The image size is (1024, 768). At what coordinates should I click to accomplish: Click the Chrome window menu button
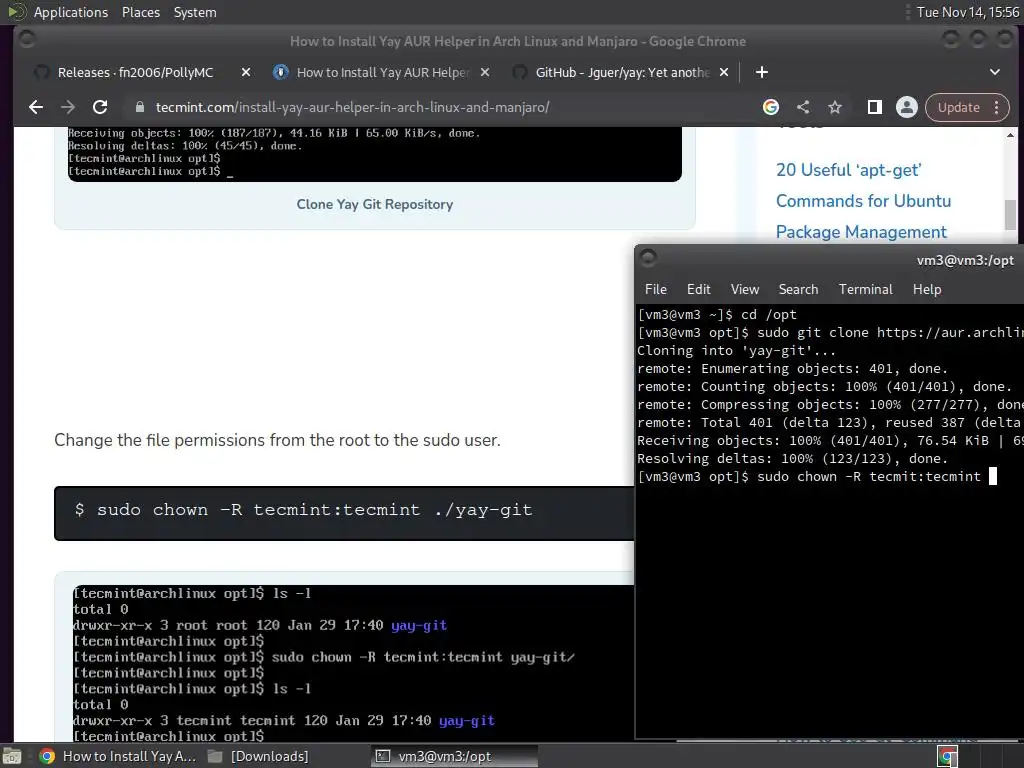click(x=27, y=40)
